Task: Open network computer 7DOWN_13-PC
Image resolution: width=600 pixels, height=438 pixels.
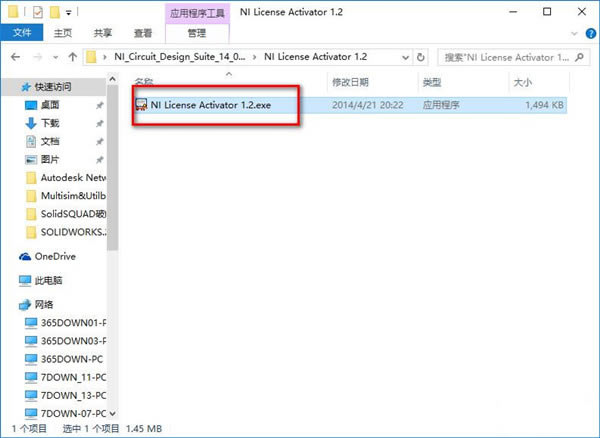Action: pyautogui.click(x=73, y=396)
